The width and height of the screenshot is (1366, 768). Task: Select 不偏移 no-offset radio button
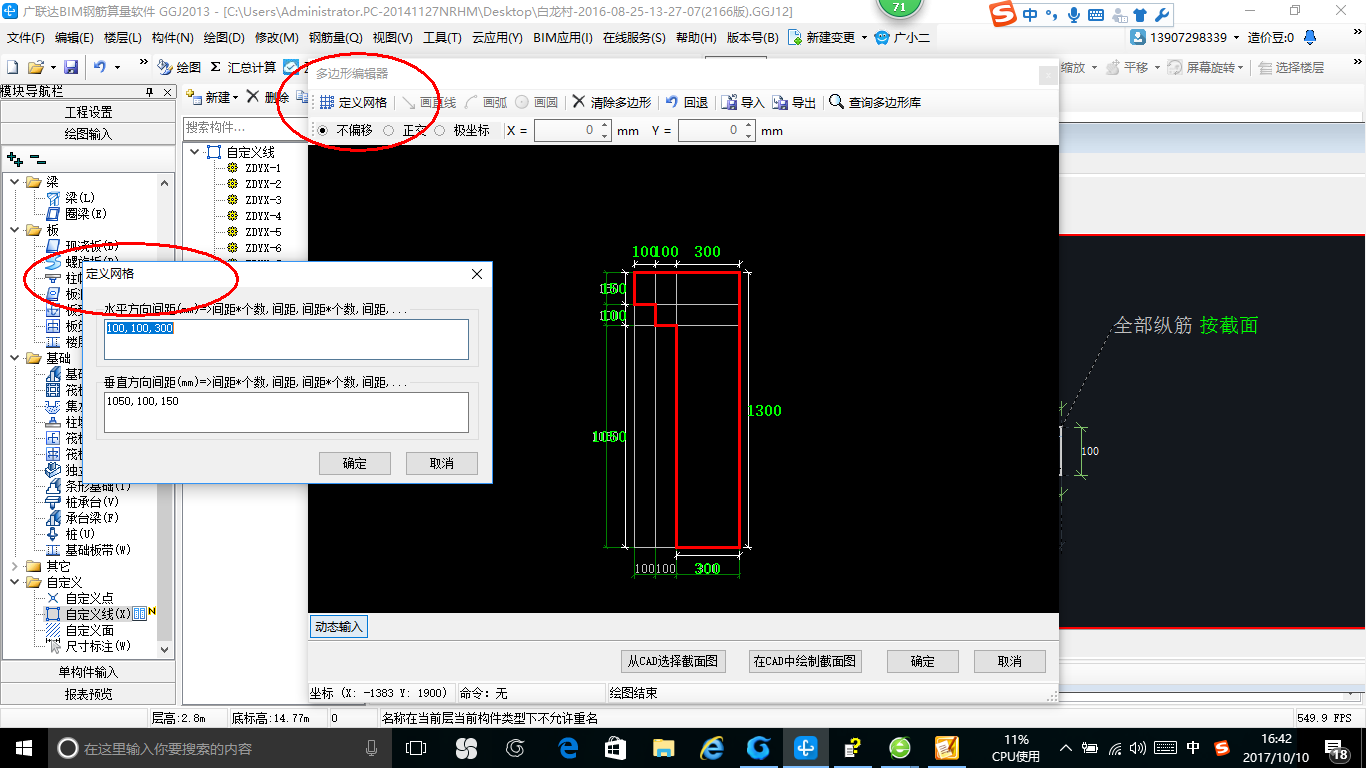click(x=322, y=130)
